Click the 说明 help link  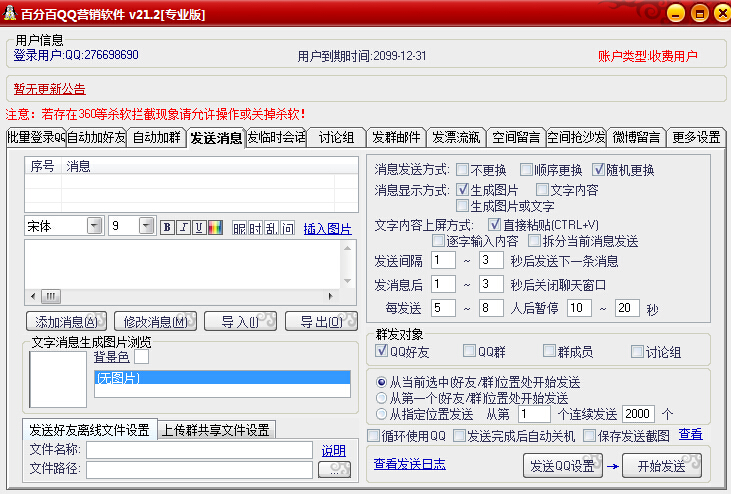pos(333,450)
